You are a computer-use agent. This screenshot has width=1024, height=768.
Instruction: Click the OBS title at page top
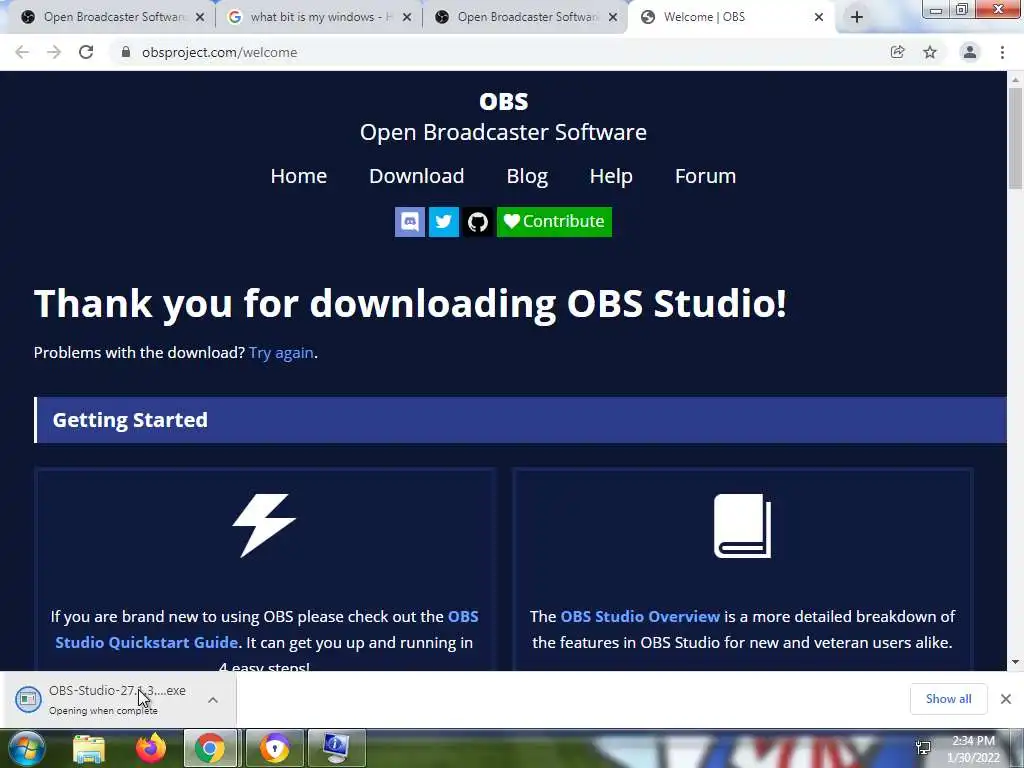coord(504,101)
